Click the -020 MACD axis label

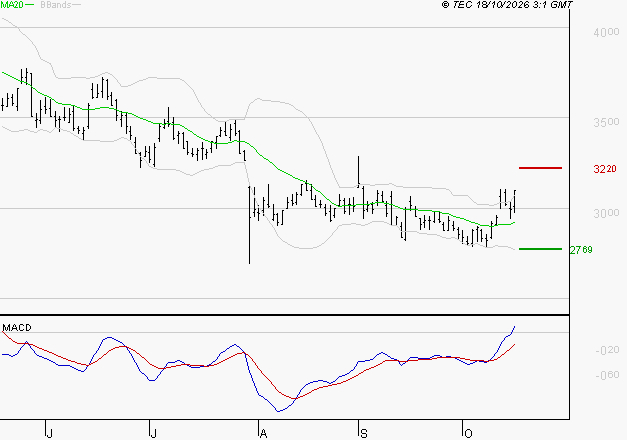tap(607, 350)
